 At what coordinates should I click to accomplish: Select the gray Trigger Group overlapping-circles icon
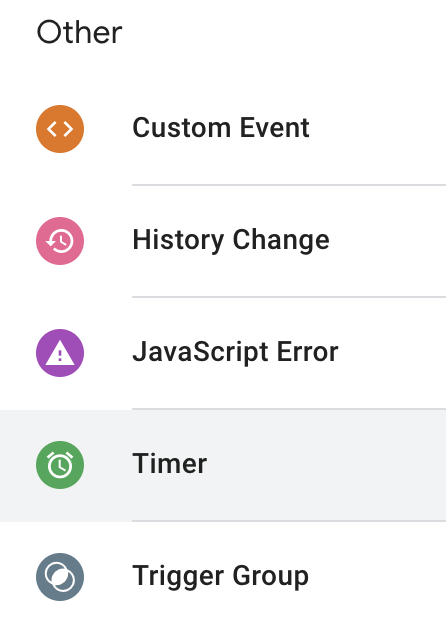pyautogui.click(x=60, y=577)
